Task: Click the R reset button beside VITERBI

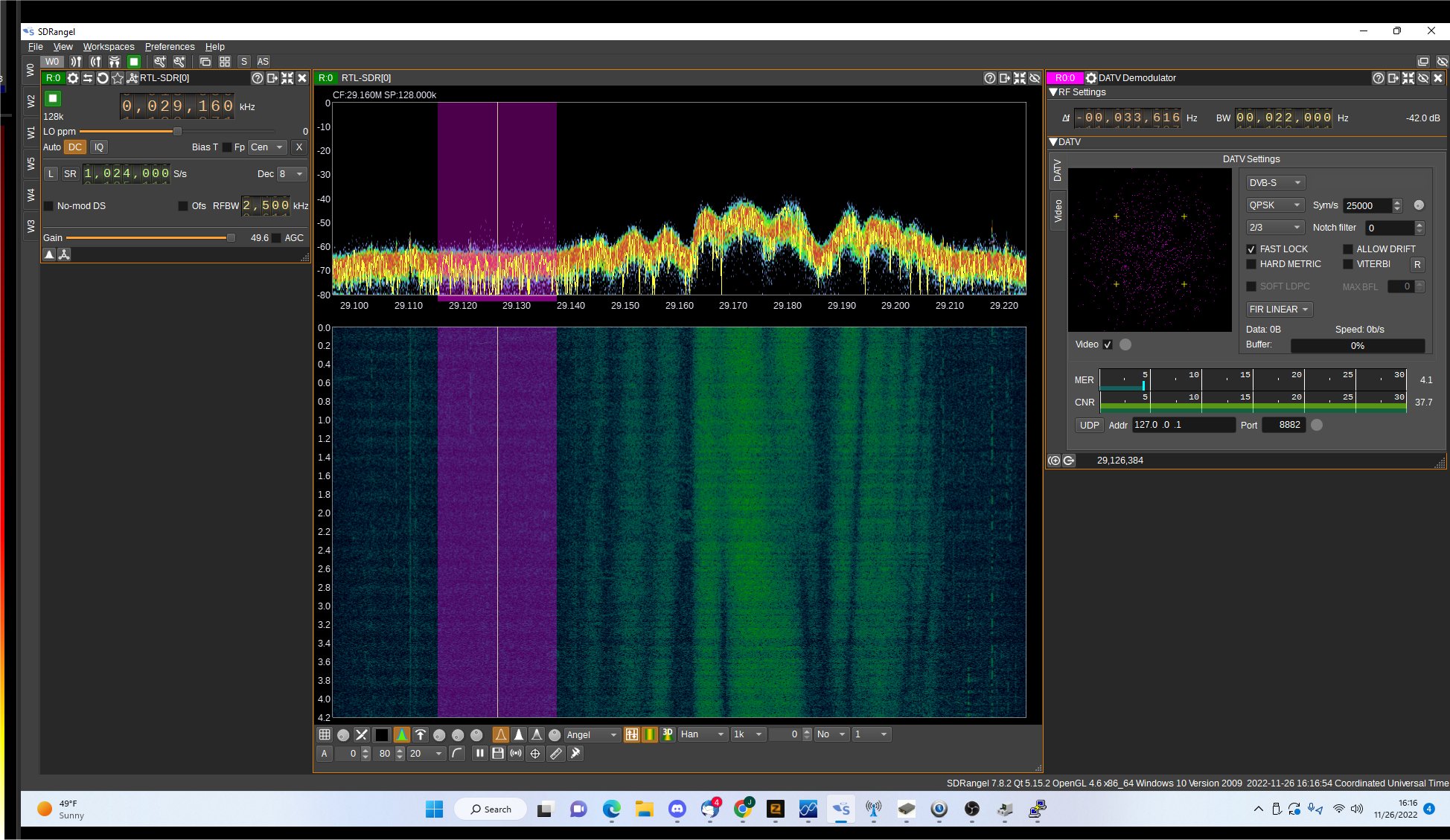Action: (1417, 265)
